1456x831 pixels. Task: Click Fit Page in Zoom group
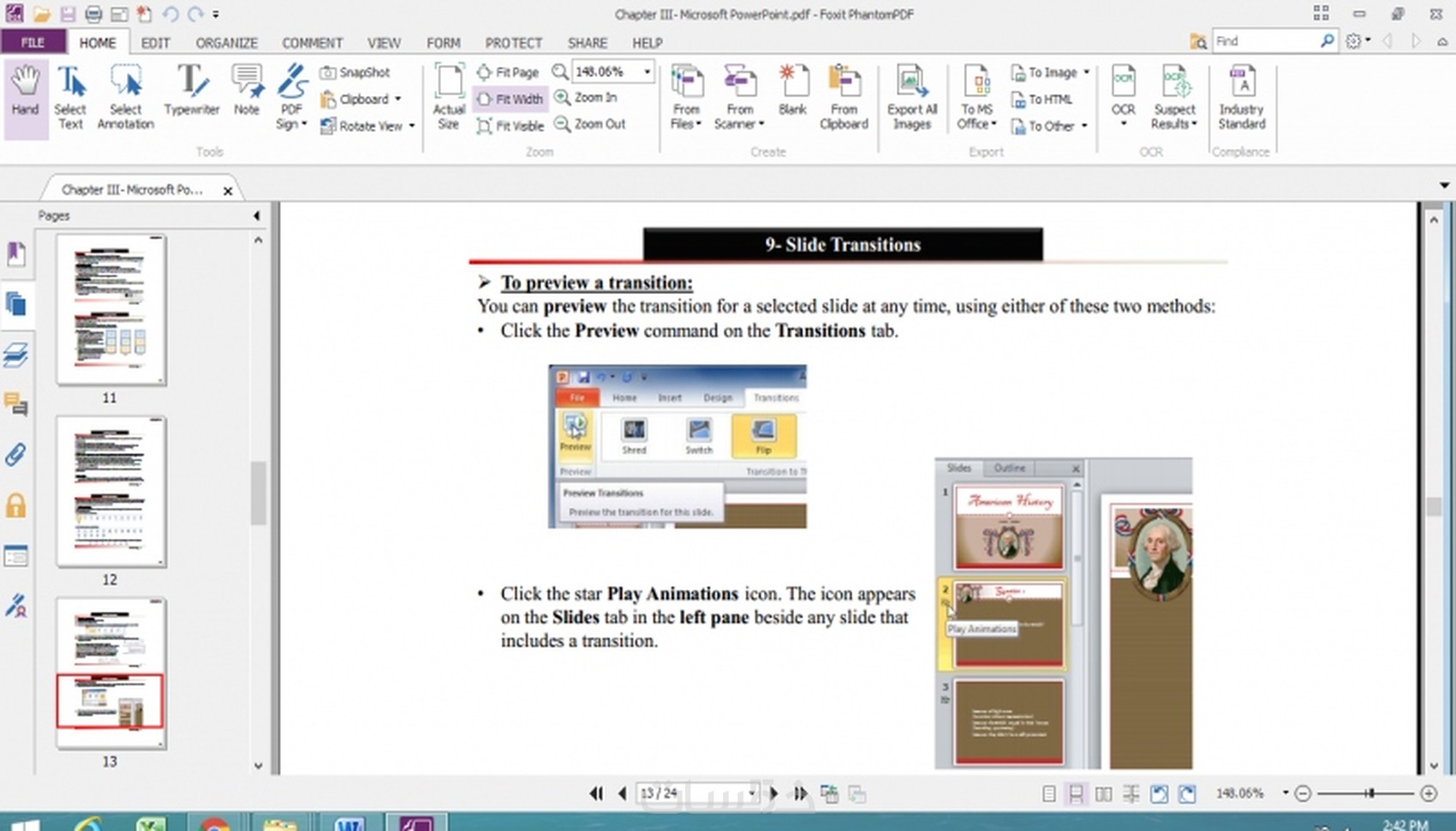[x=508, y=73]
